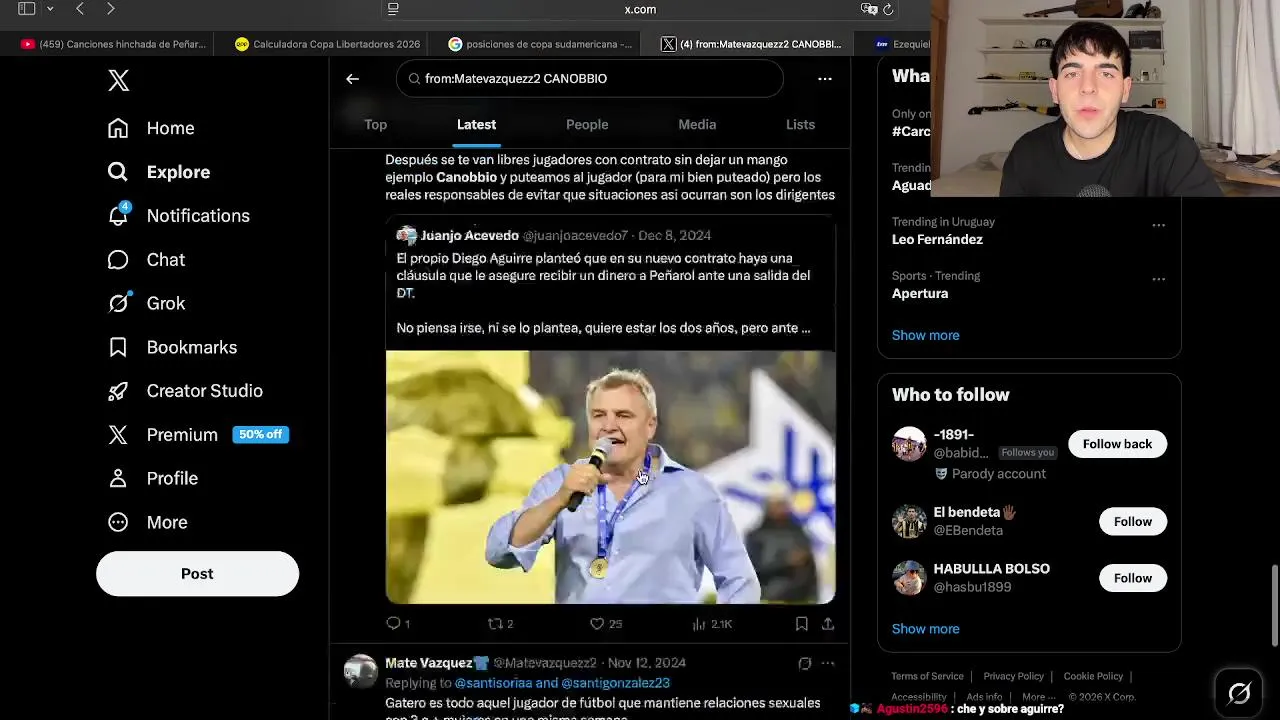Reload the page in Safari
The width and height of the screenshot is (1280, 720).
(888, 9)
